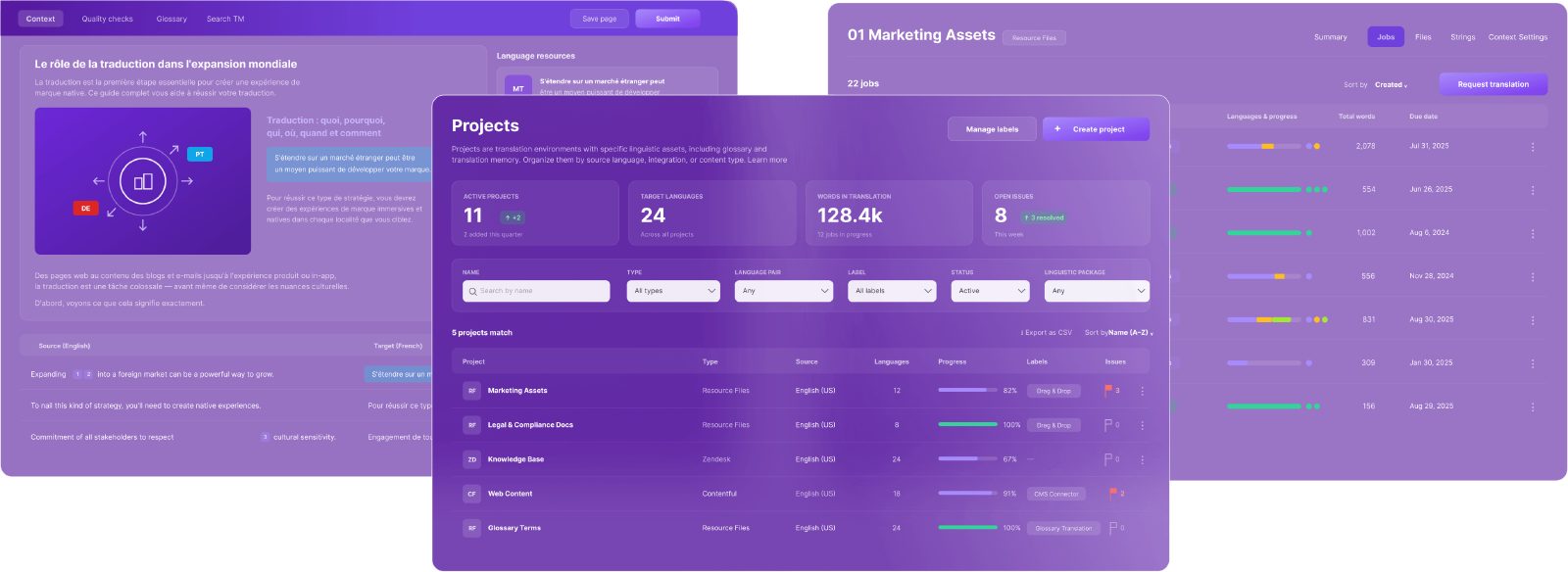Click the RF badge next to Marketing Assets
The image size is (1568, 572).
471,391
